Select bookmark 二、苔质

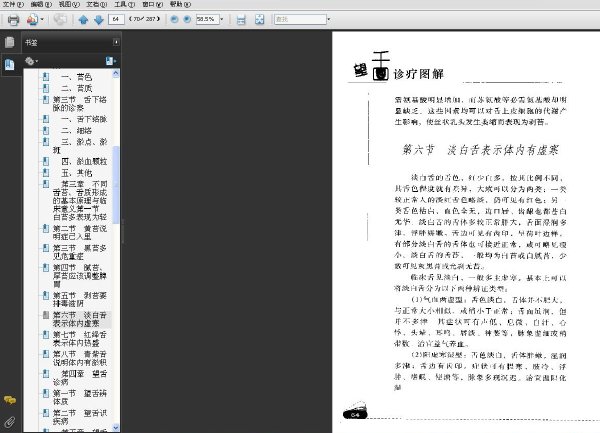click(77, 88)
